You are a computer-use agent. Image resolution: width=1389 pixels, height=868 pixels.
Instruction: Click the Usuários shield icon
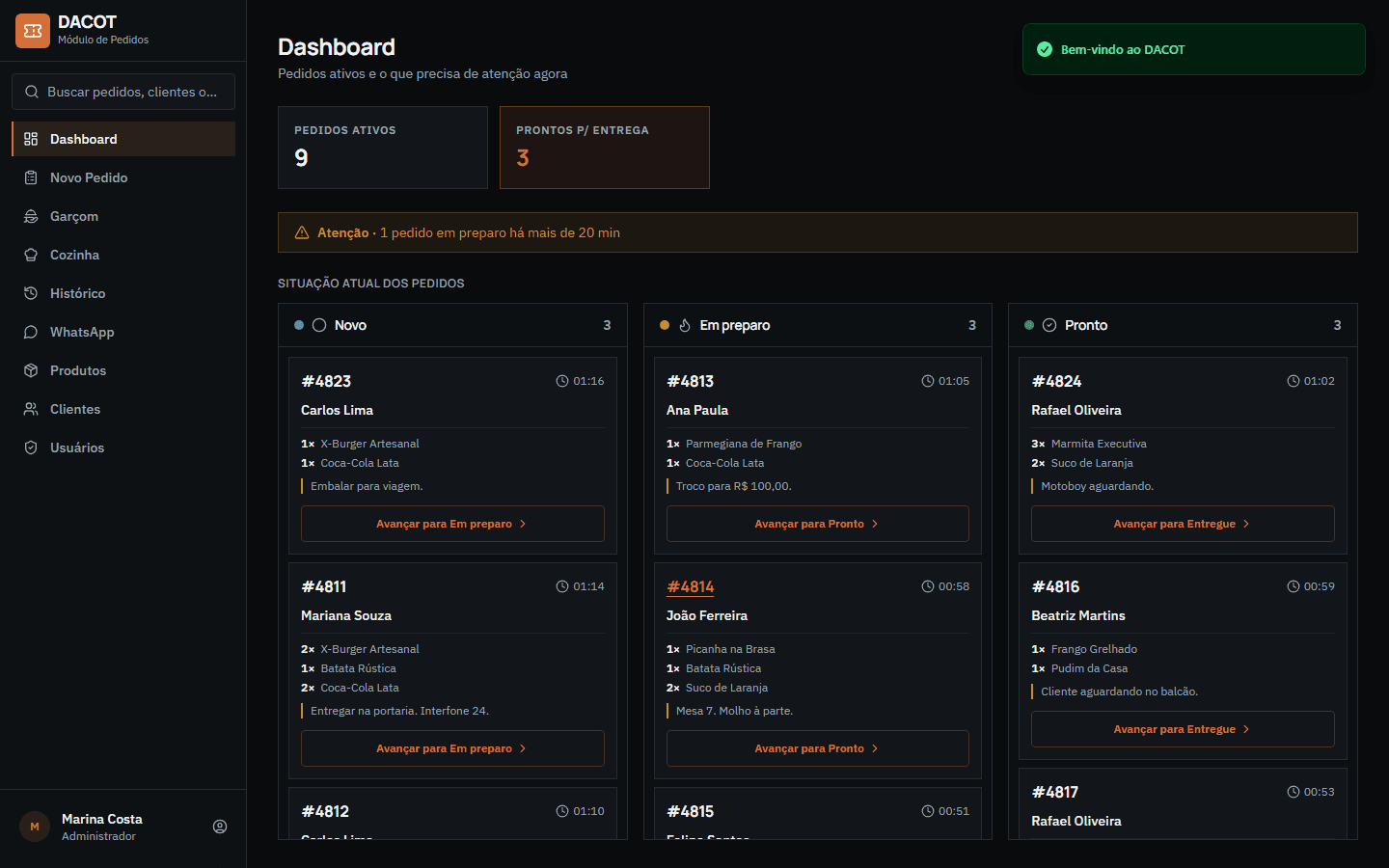click(x=31, y=448)
